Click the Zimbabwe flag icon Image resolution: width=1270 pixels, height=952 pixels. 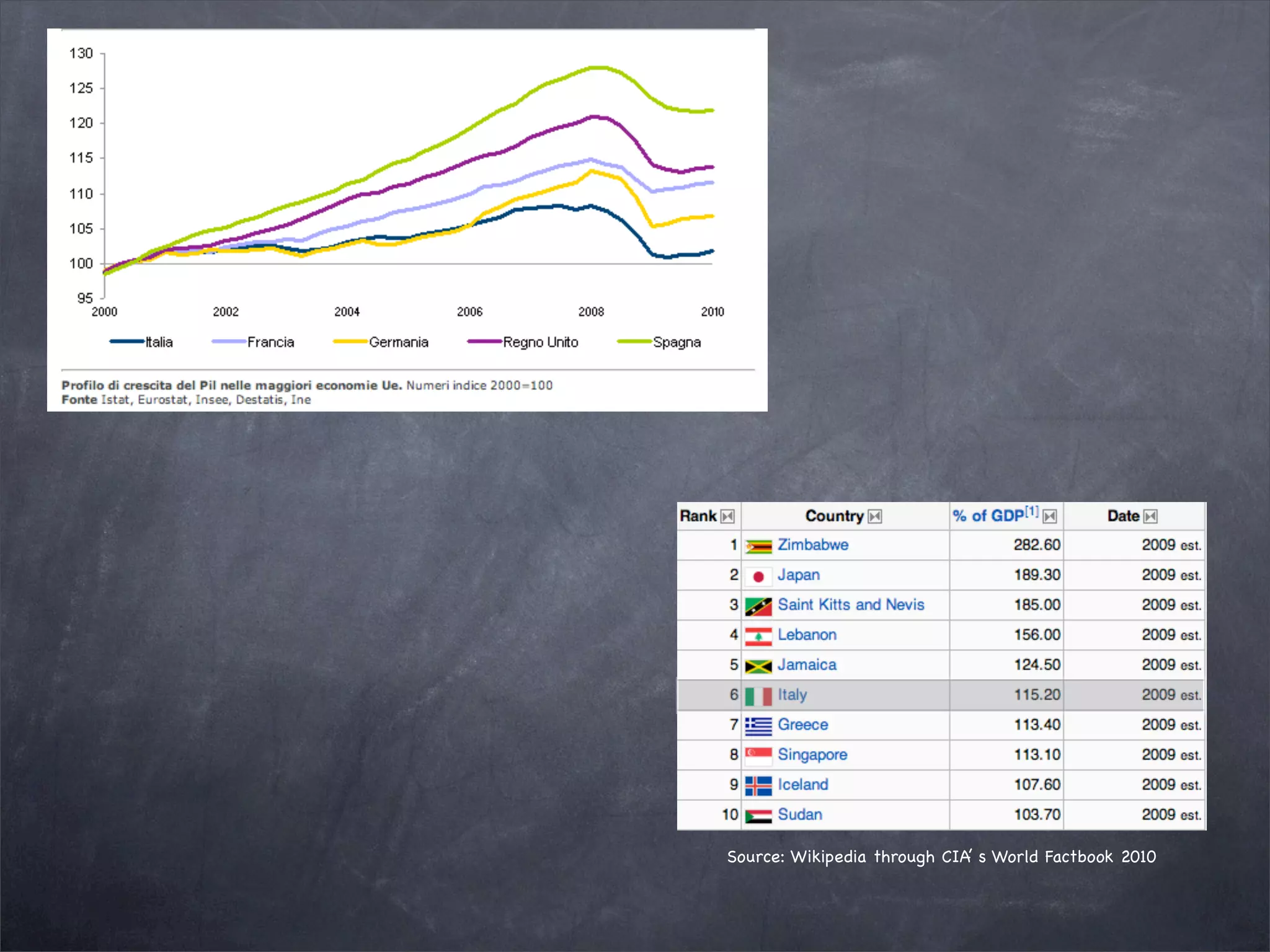coord(758,546)
